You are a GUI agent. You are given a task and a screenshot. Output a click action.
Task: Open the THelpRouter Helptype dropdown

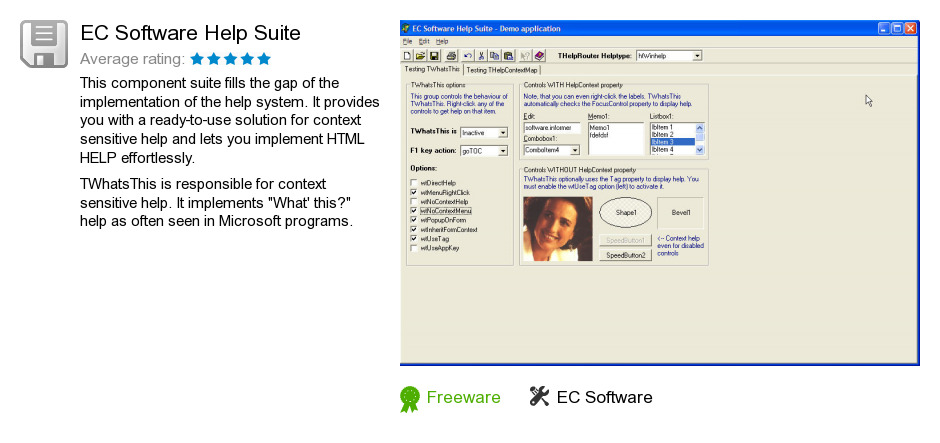click(697, 56)
